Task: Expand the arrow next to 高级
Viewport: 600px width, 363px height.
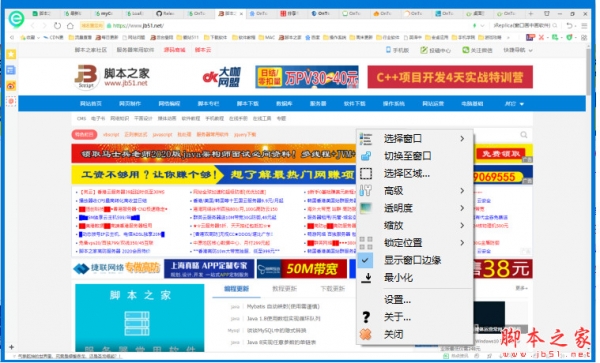Action: (462, 190)
